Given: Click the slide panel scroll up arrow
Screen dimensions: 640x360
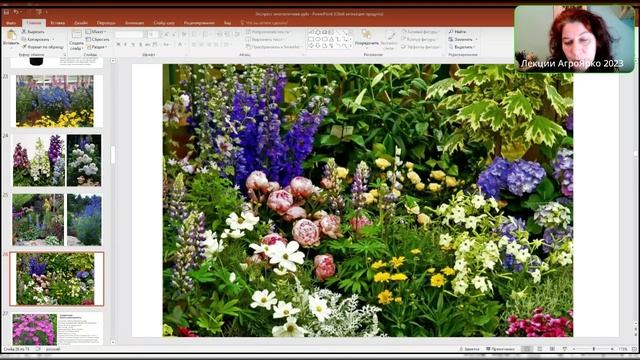Looking at the screenshot, I should [113, 61].
